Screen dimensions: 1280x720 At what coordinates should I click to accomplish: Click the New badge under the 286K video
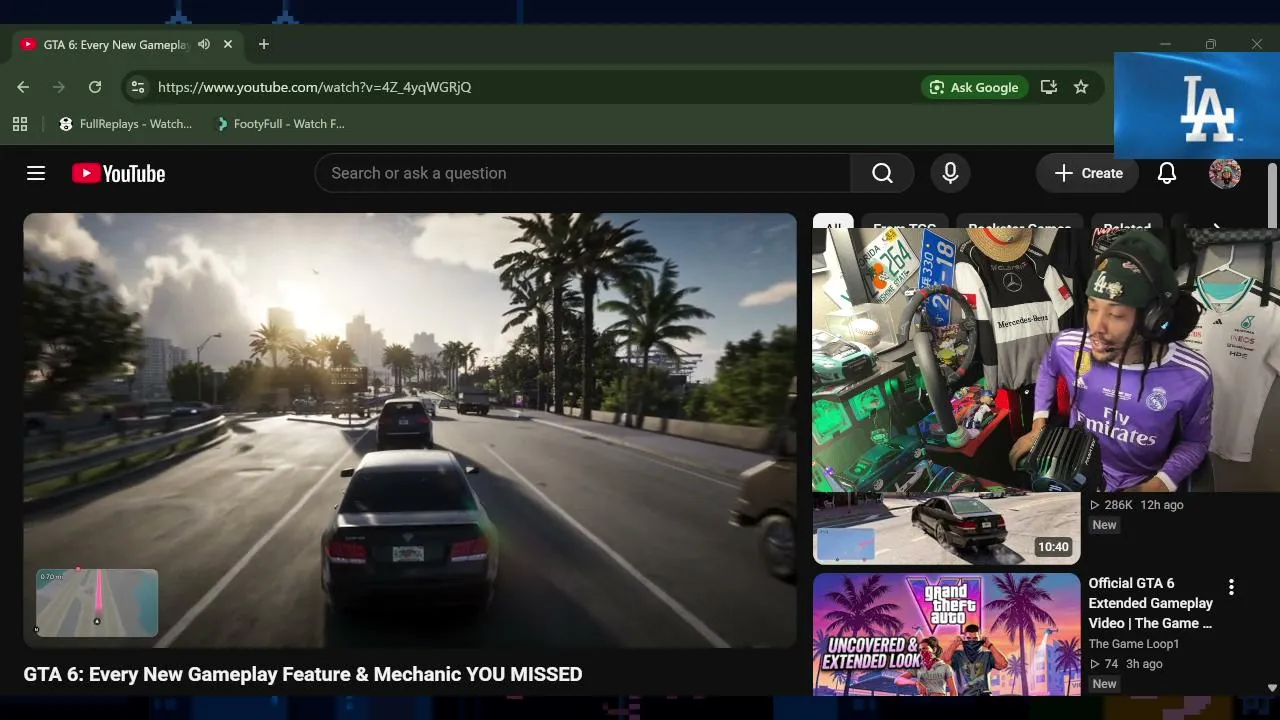tap(1105, 525)
